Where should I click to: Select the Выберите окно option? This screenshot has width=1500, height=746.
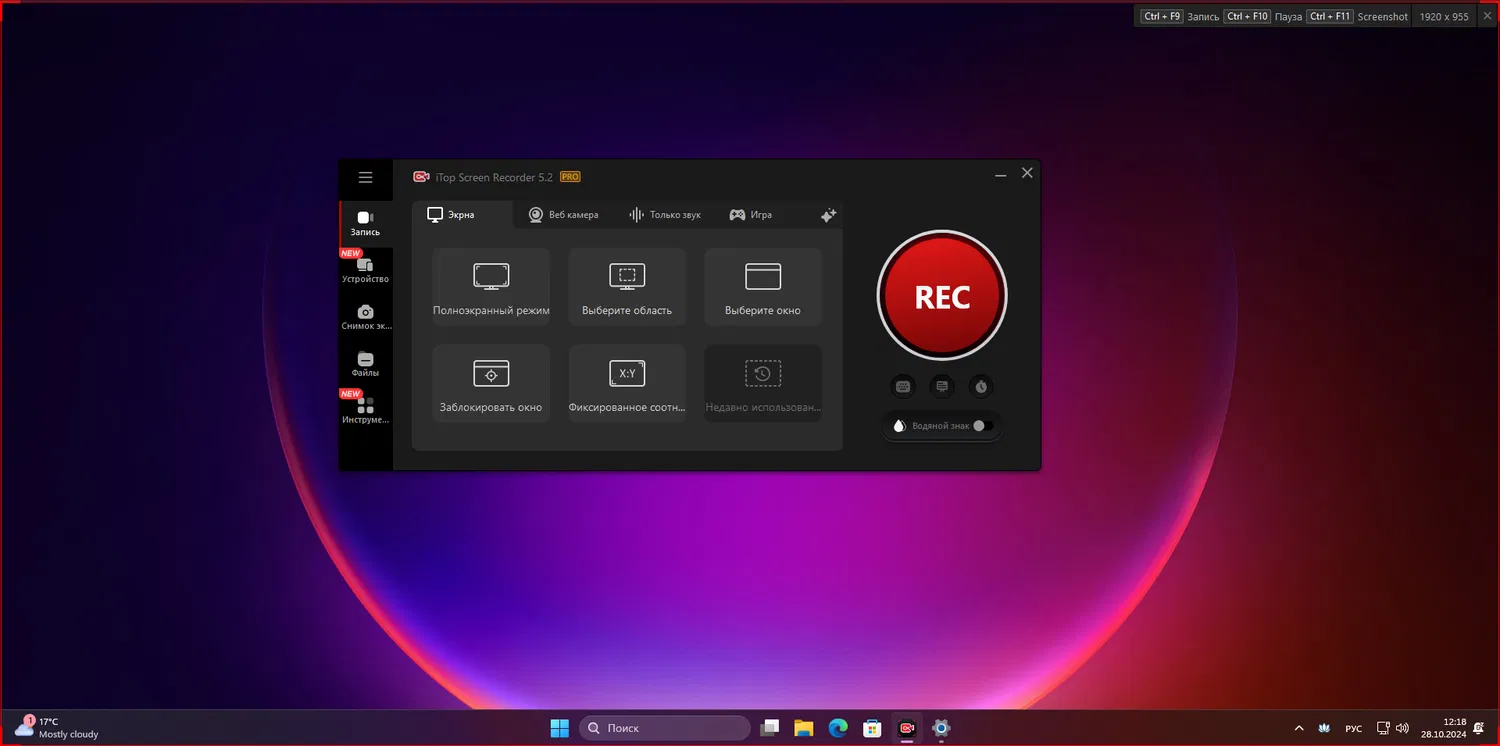[762, 286]
